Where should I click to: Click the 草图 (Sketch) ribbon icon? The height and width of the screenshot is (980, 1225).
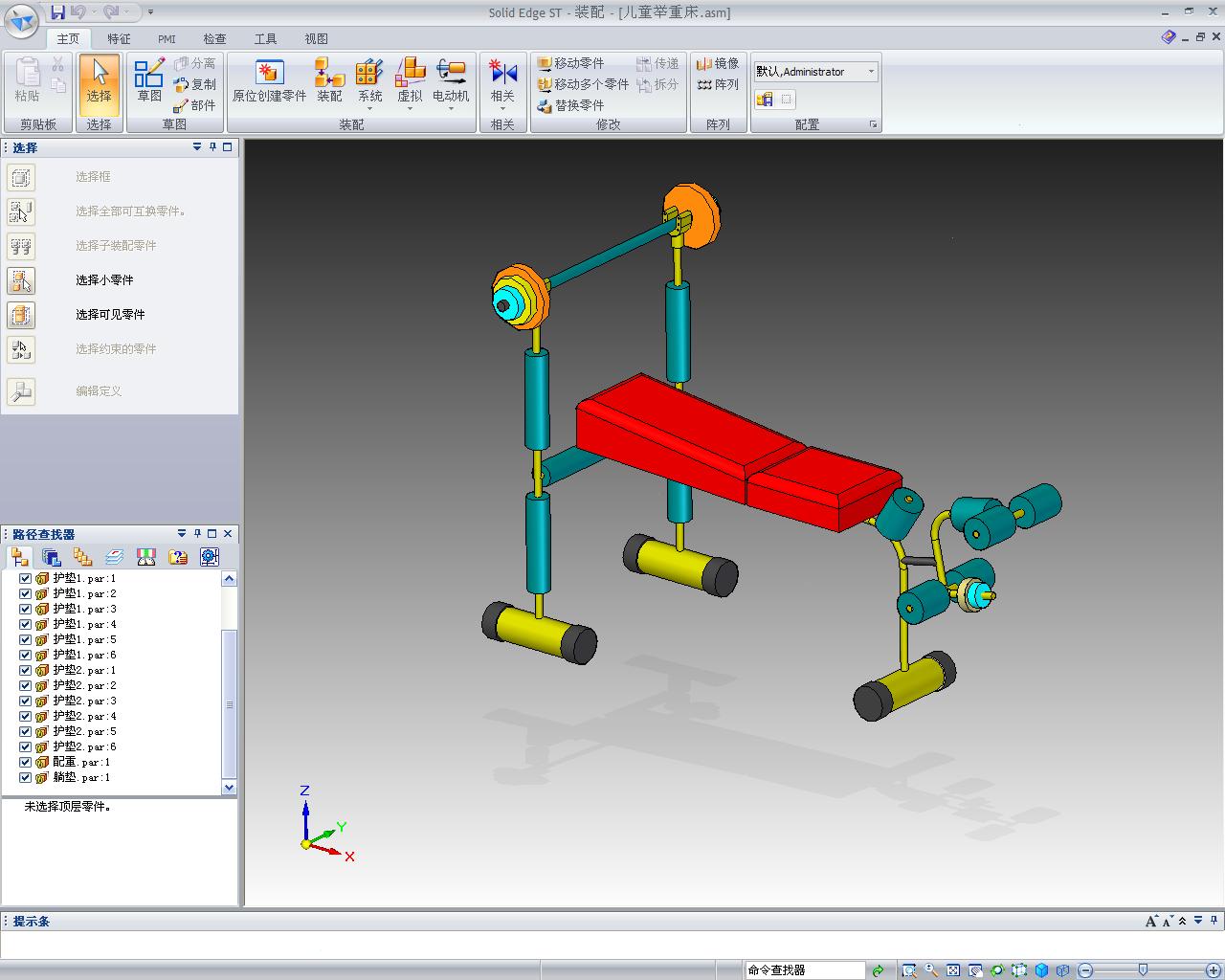click(149, 82)
